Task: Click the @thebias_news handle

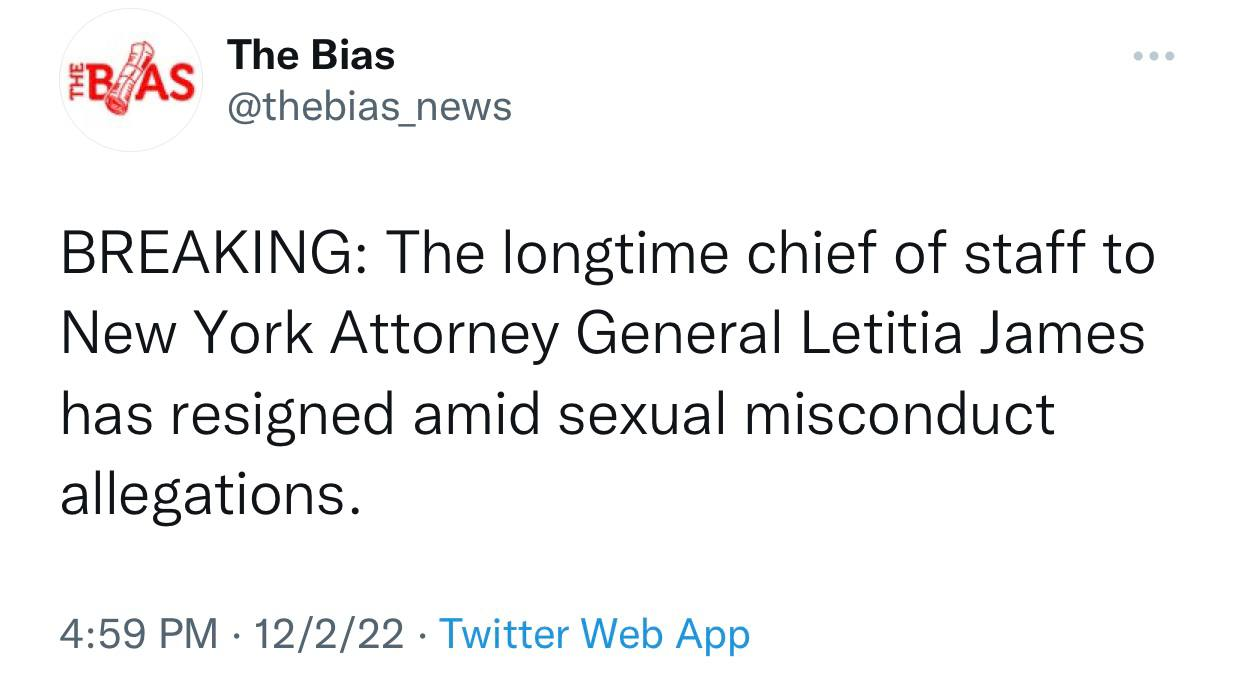Action: [x=369, y=106]
